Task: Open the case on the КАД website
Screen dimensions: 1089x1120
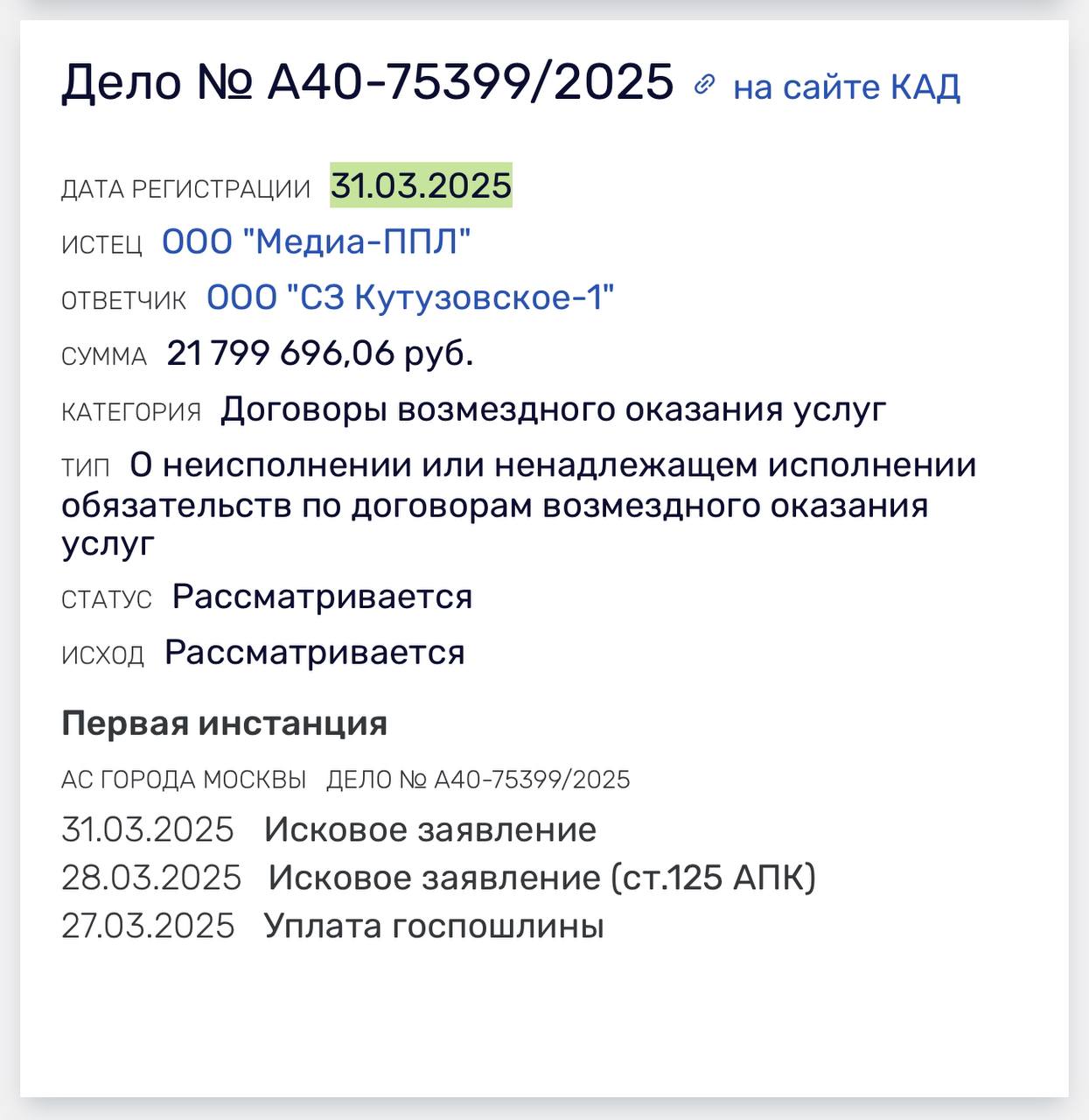Action: [846, 87]
